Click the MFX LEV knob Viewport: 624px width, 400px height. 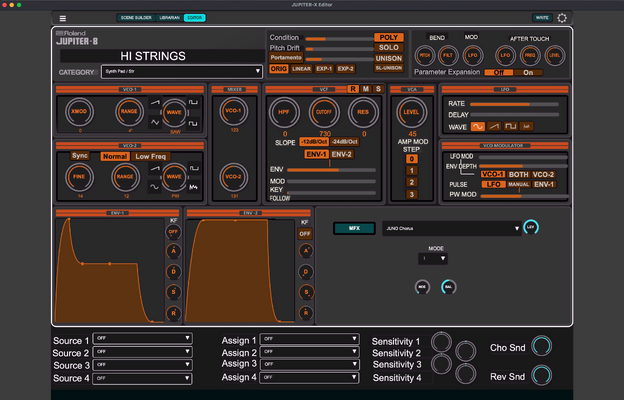coord(531,227)
